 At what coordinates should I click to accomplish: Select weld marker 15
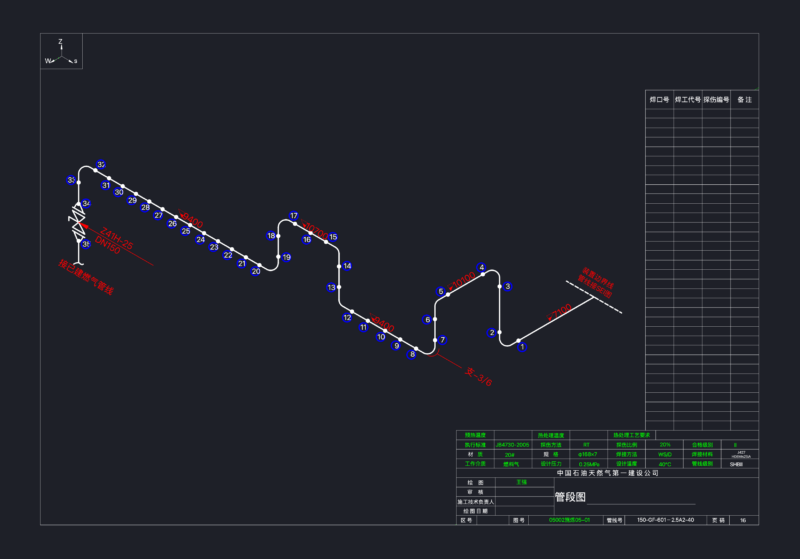(333, 237)
